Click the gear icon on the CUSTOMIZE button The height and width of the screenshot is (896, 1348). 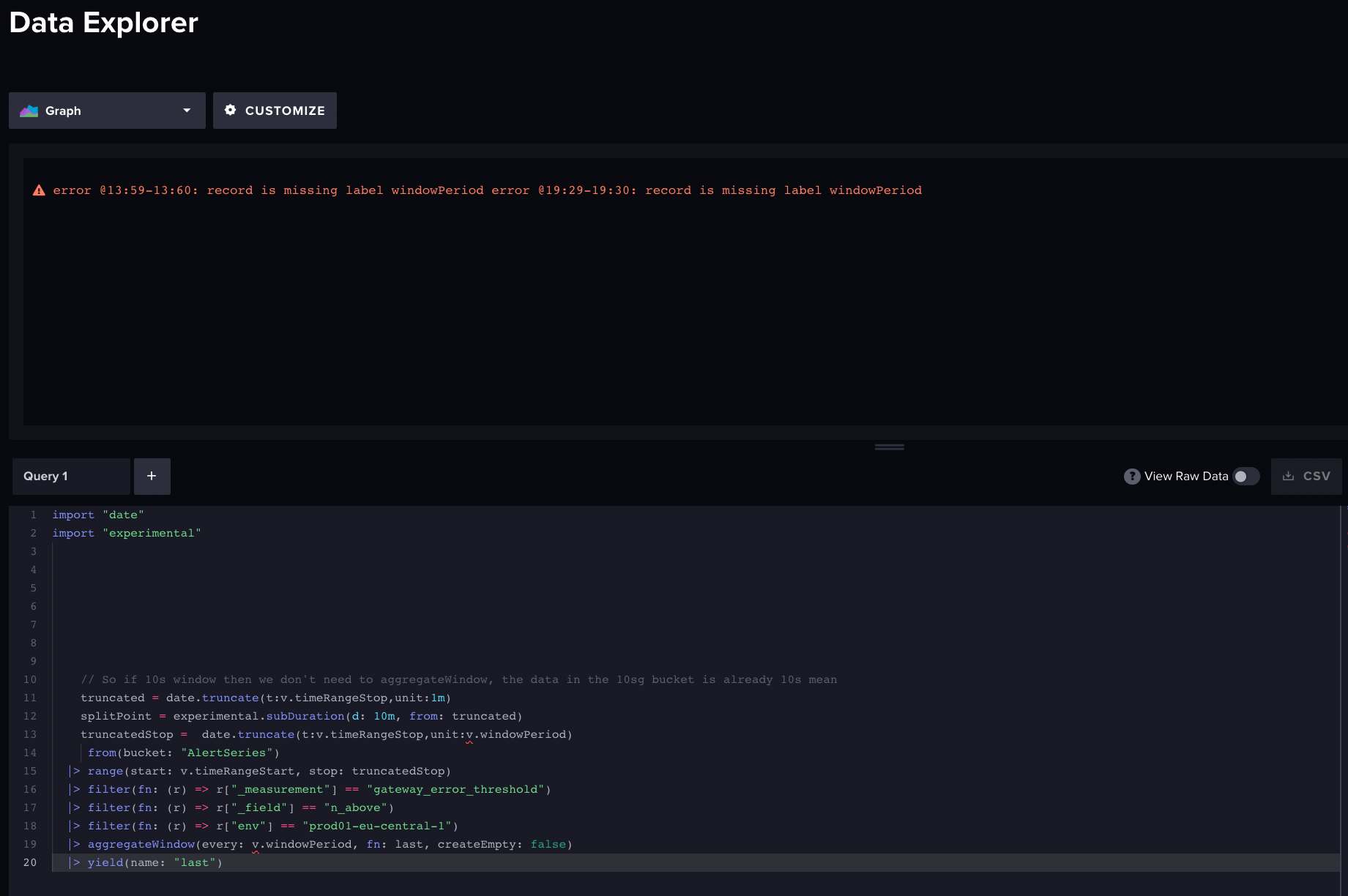(231, 110)
